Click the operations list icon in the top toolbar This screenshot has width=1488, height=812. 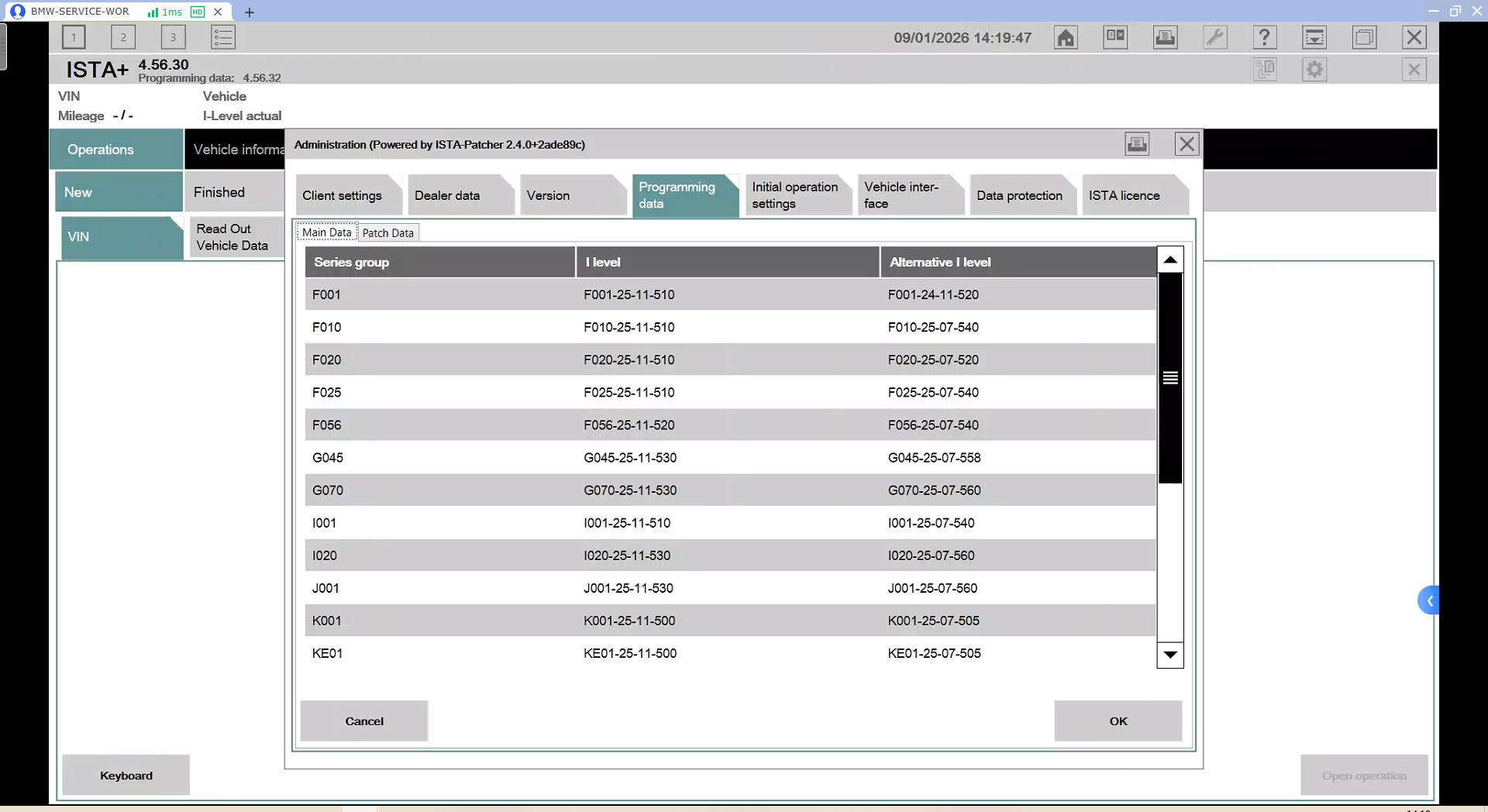pos(223,37)
